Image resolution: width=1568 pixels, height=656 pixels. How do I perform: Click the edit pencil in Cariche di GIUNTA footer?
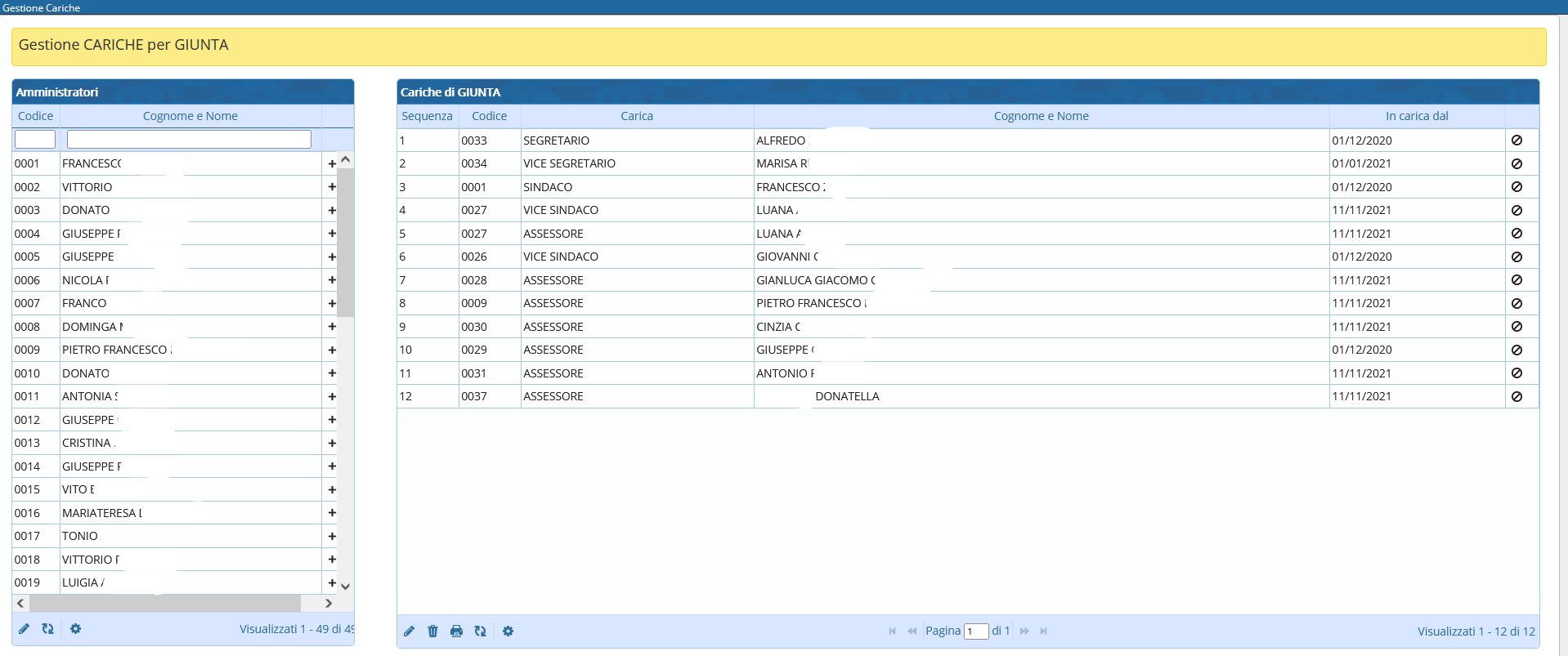click(x=410, y=631)
